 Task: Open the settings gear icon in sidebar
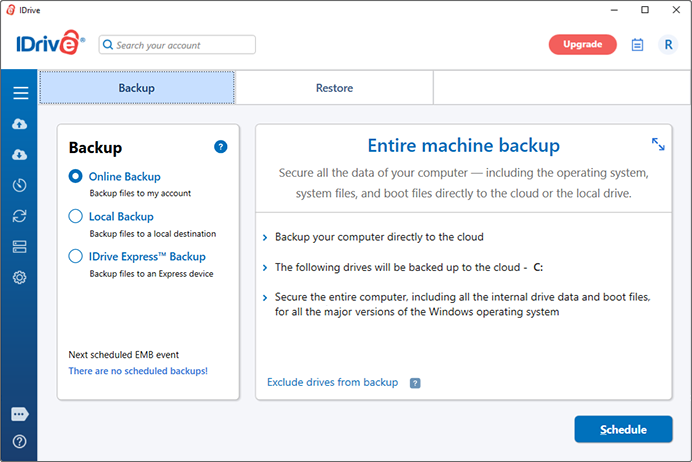click(x=19, y=278)
